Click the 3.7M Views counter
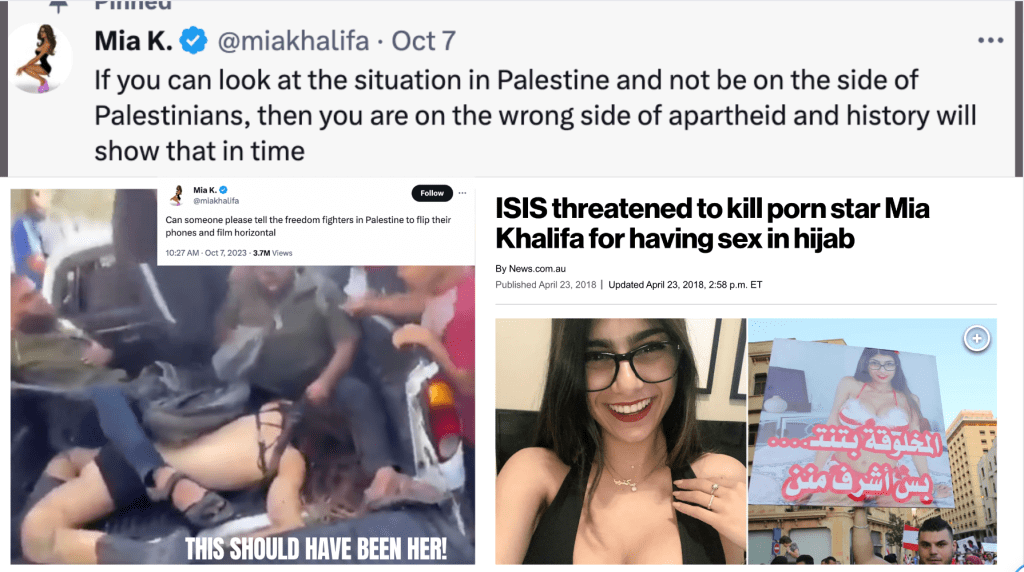 [272, 253]
